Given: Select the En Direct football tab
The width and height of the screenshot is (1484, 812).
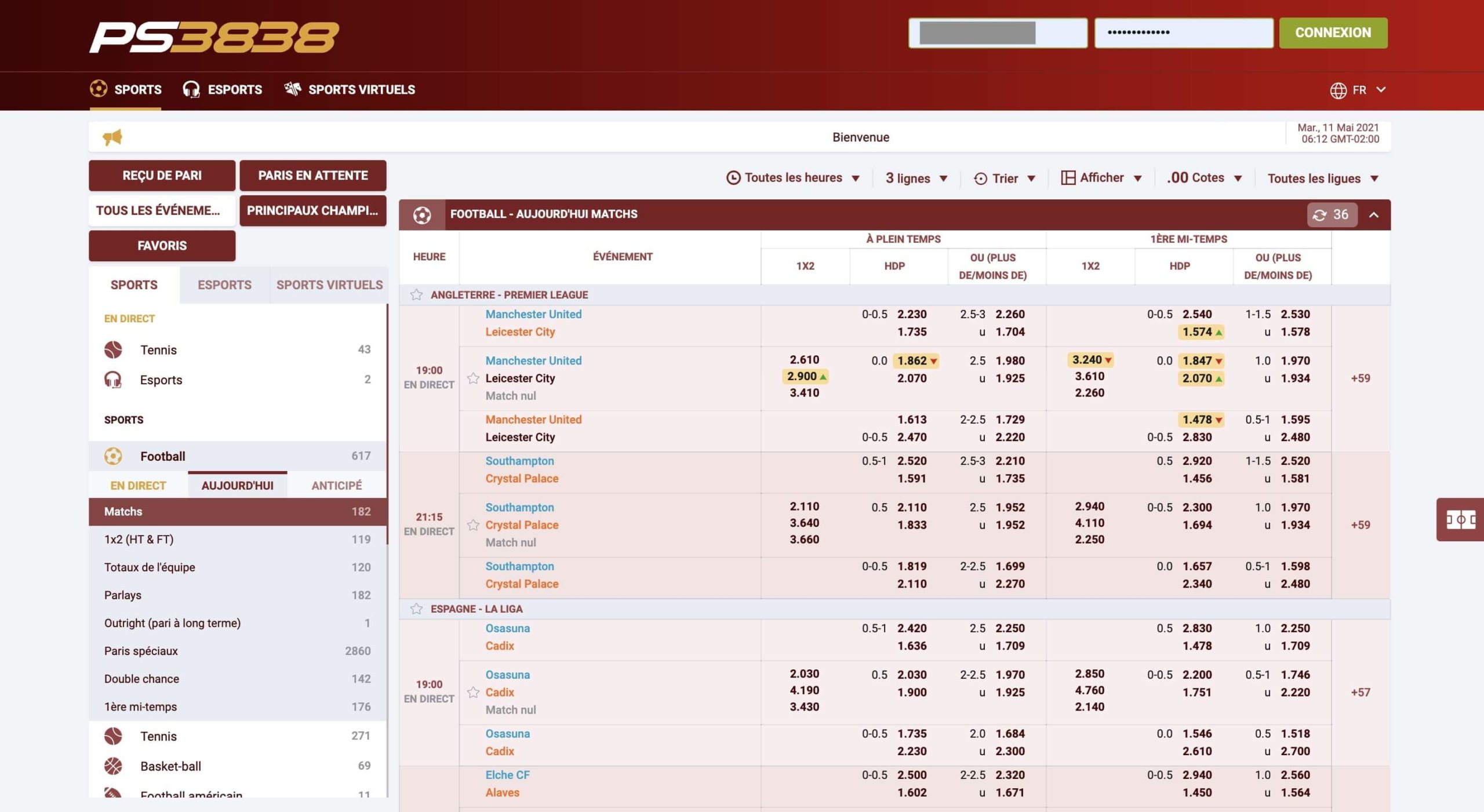Looking at the screenshot, I should (x=138, y=485).
